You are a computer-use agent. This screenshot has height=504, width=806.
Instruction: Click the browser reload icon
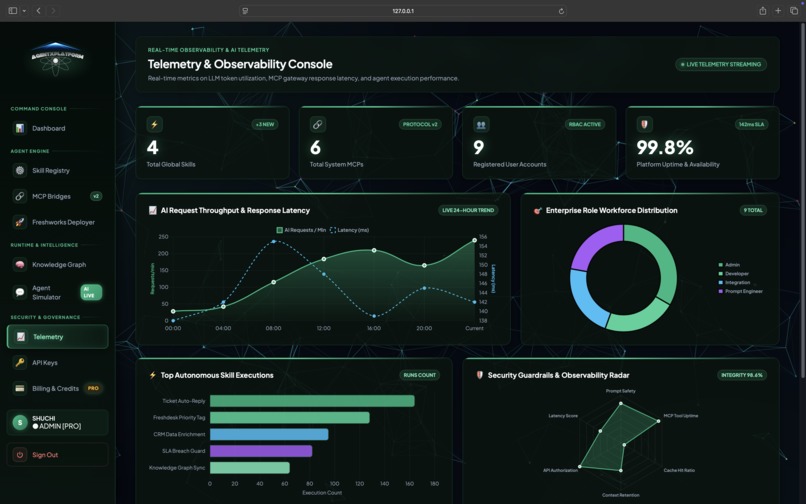pyautogui.click(x=561, y=11)
